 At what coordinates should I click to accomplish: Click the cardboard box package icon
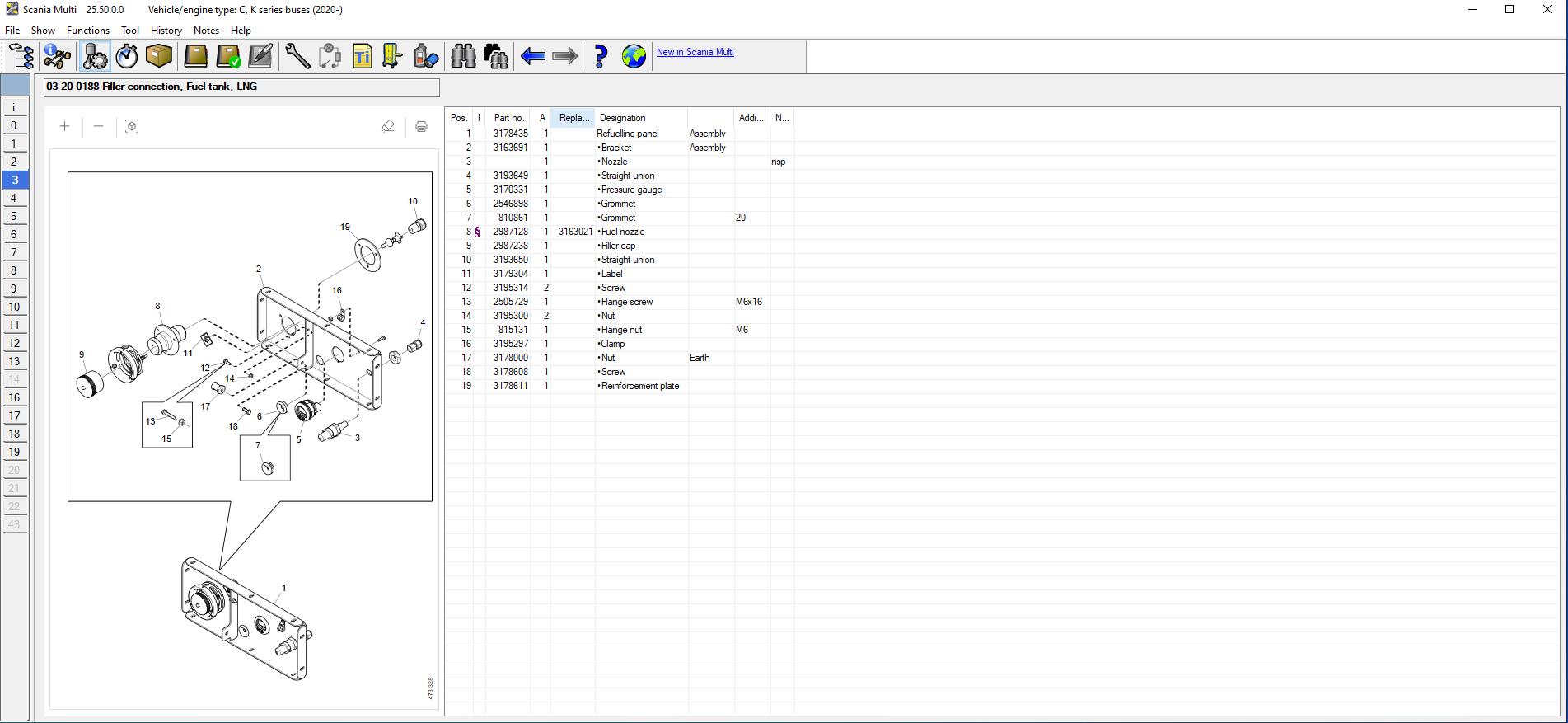click(x=159, y=56)
